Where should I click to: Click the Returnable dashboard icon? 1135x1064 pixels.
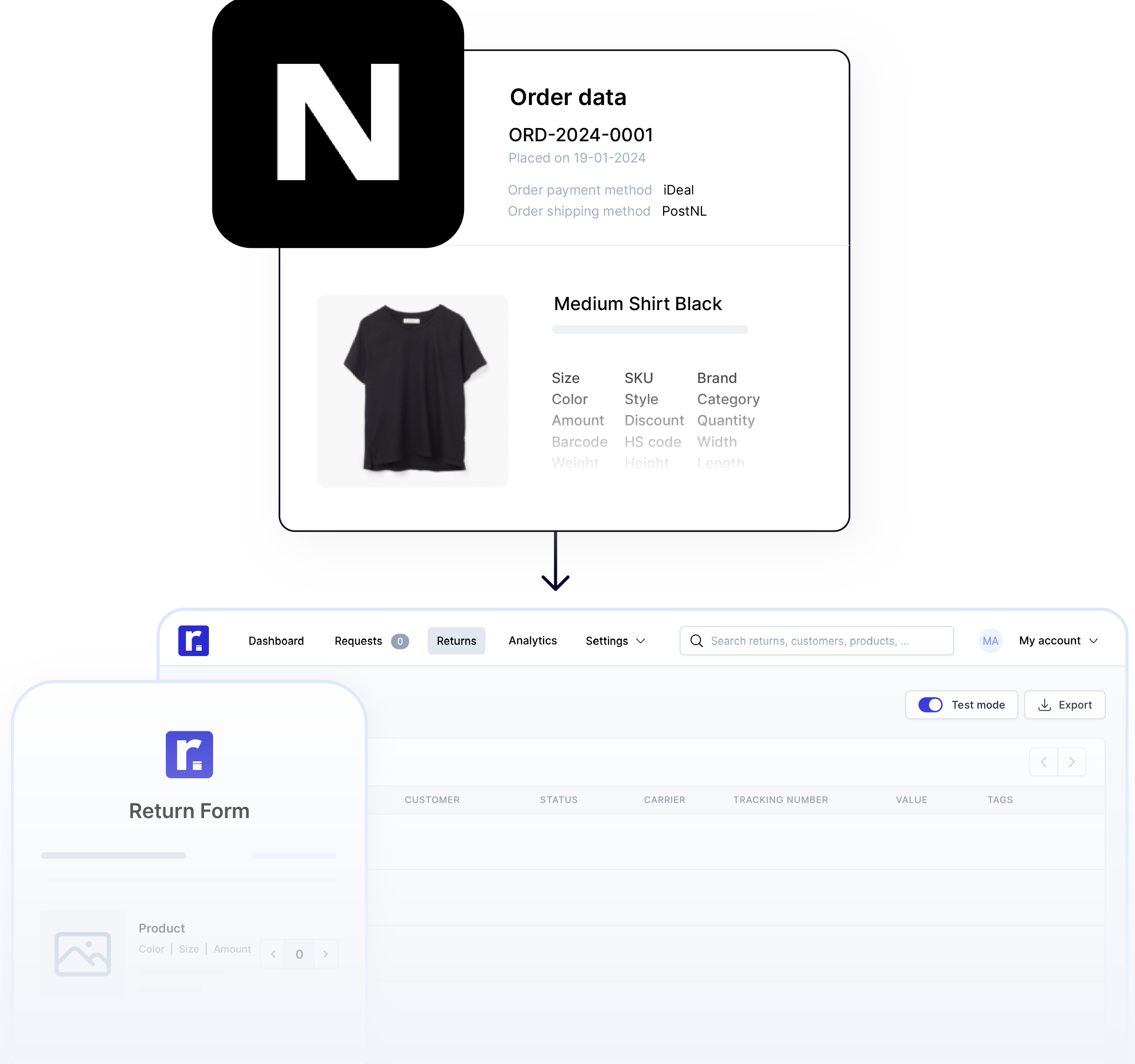pyautogui.click(x=193, y=639)
